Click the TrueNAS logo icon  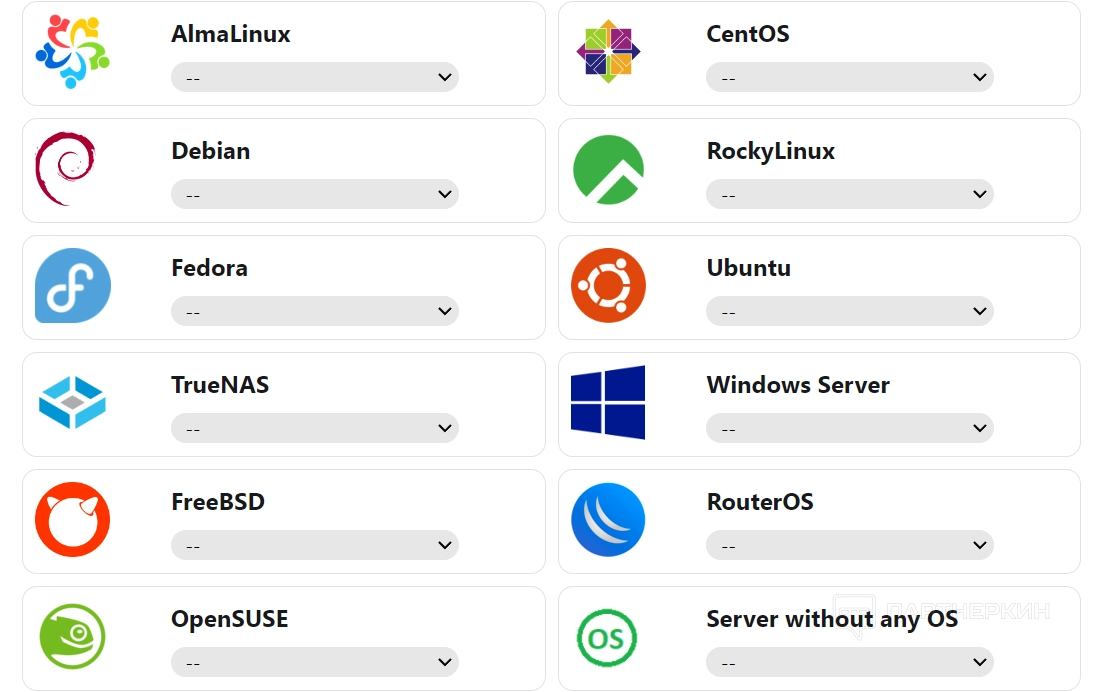(x=72, y=403)
